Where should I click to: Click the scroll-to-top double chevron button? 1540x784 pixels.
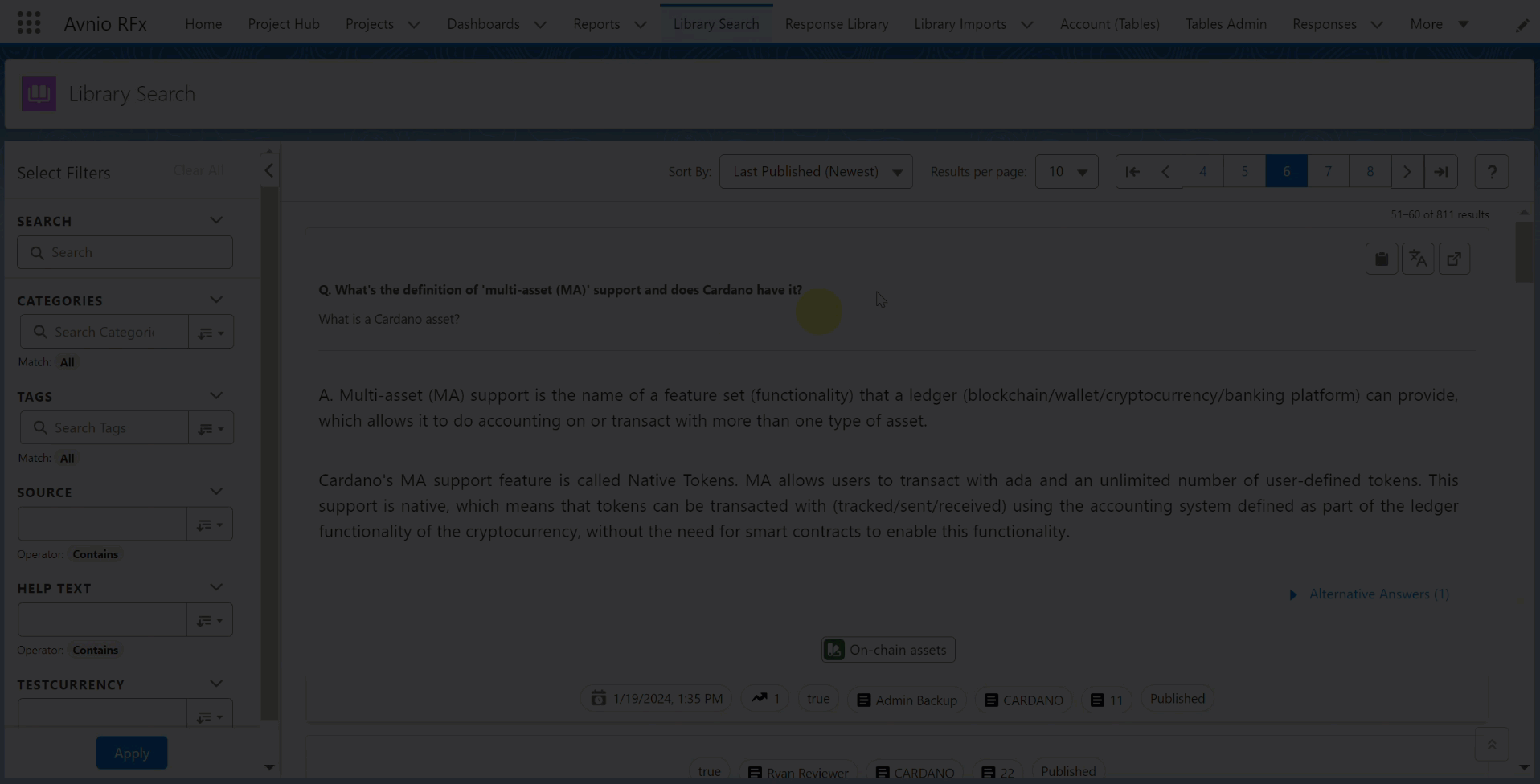click(x=1492, y=745)
